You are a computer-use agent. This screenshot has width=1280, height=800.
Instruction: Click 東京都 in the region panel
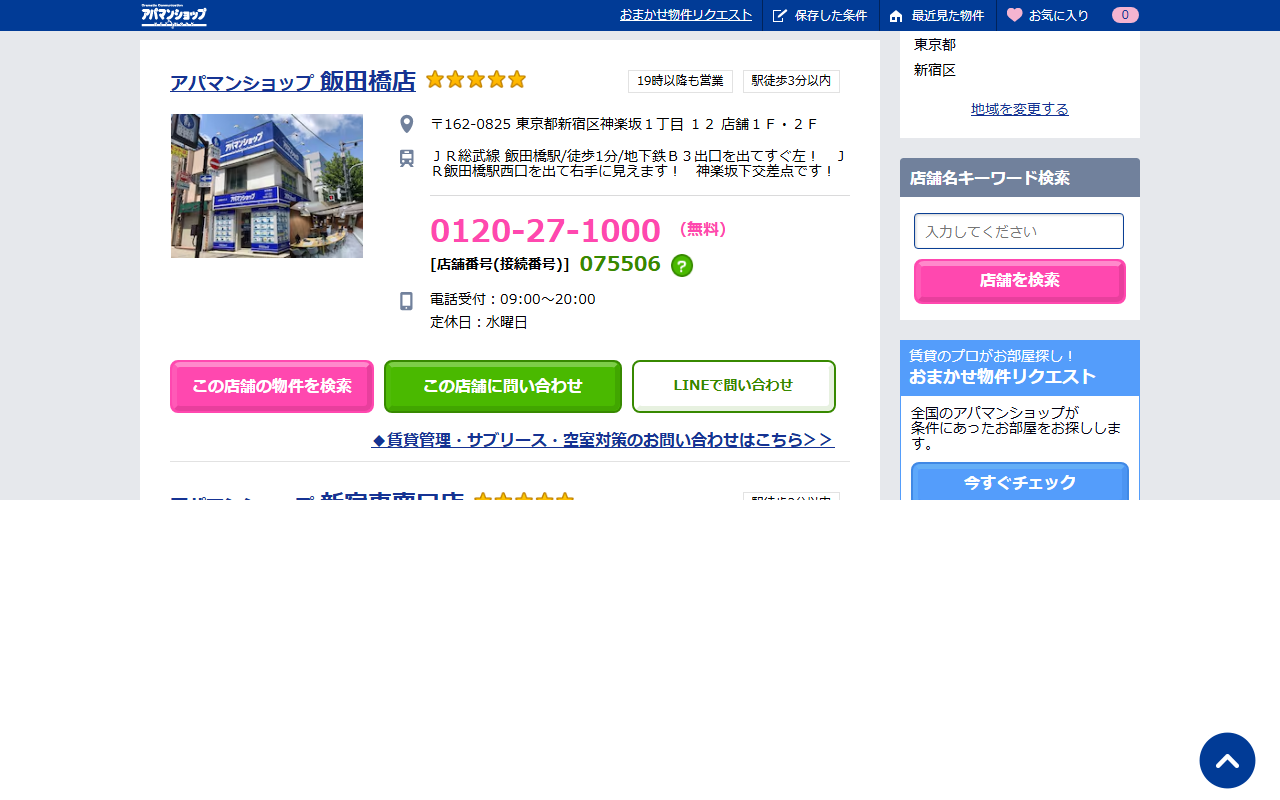935,44
